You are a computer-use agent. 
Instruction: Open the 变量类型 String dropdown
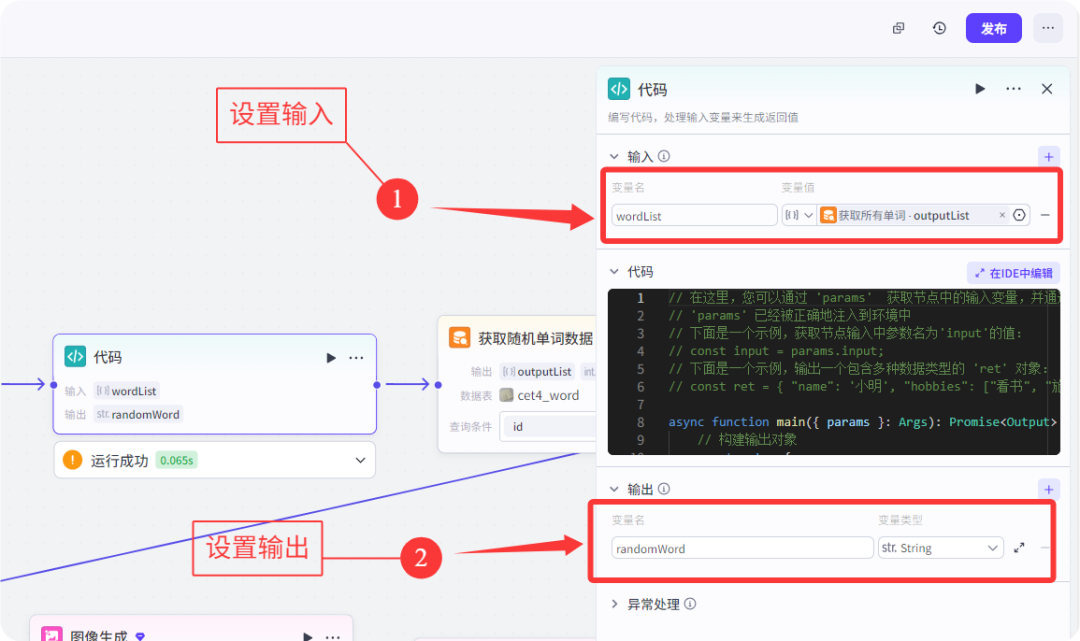pyautogui.click(x=940, y=547)
